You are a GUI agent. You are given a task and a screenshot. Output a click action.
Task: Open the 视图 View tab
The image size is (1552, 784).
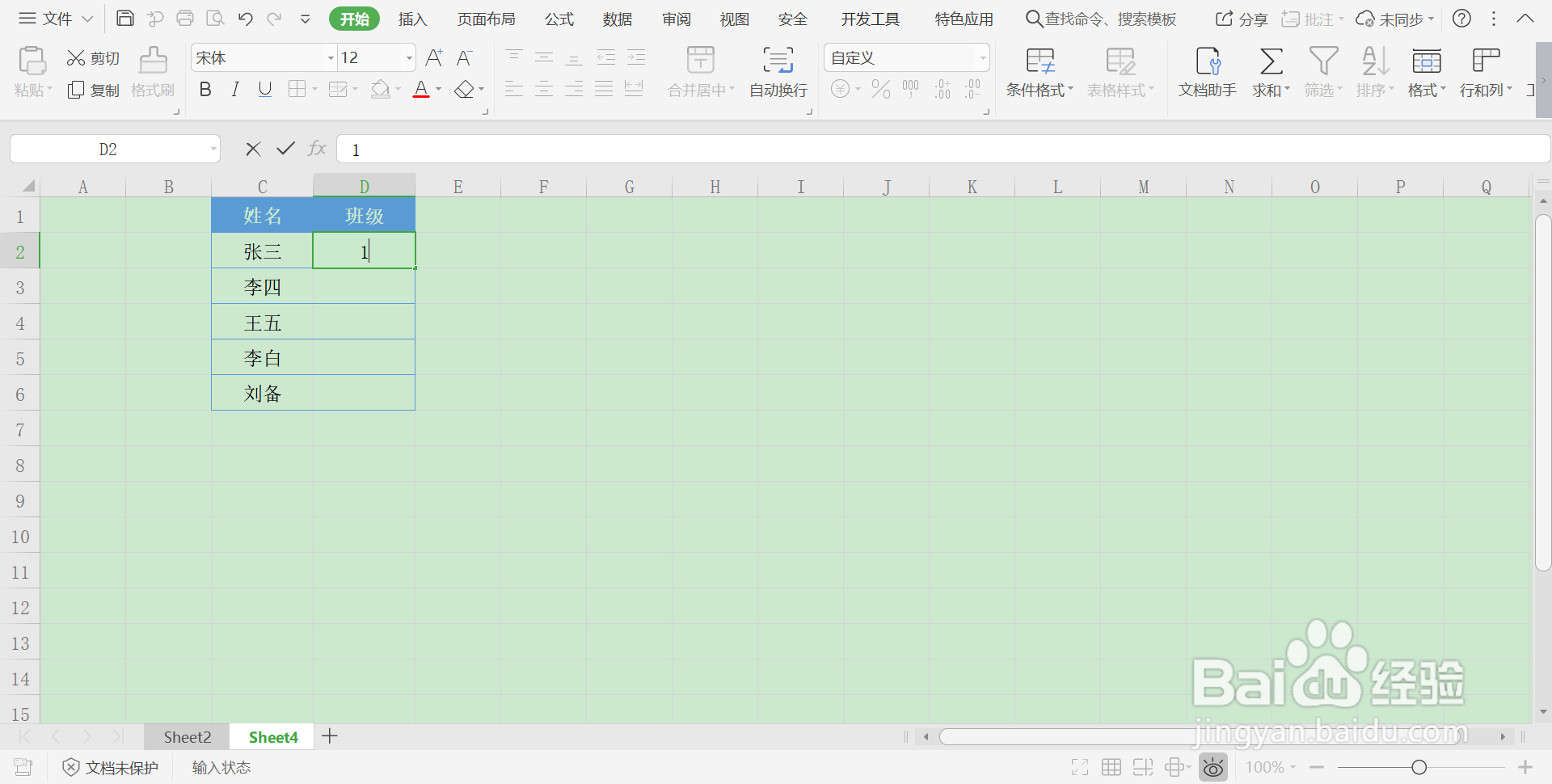tap(735, 19)
